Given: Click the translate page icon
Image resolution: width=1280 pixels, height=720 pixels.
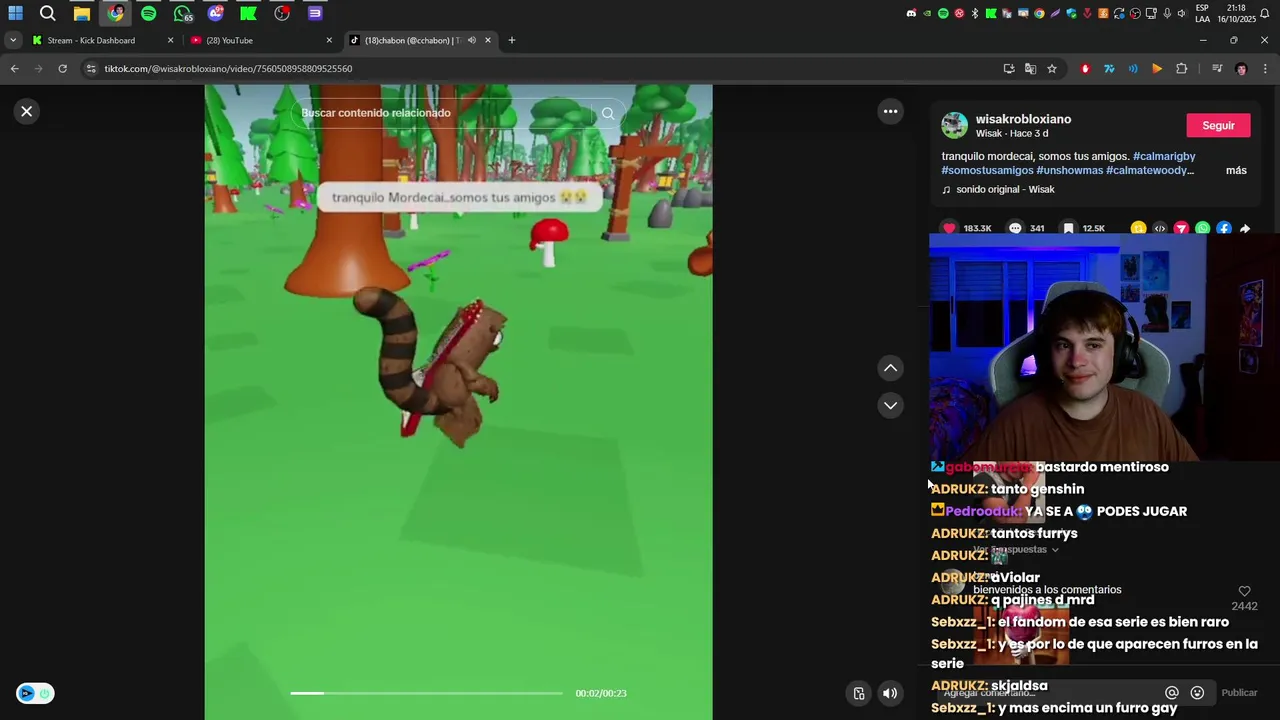Looking at the screenshot, I should click(1030, 69).
